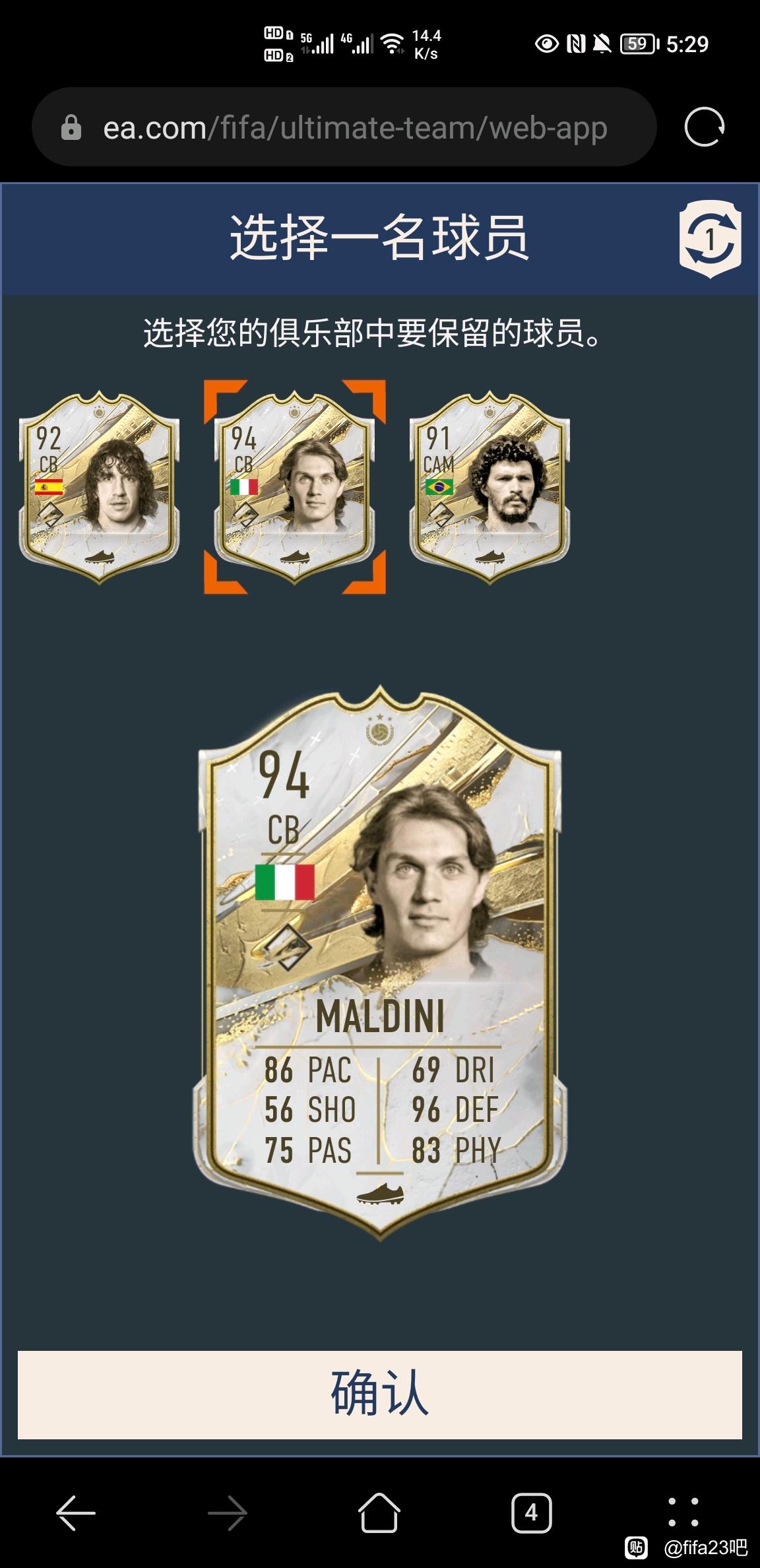Tap the MALDINI name on the card
The image size is (760, 1568).
(380, 1016)
